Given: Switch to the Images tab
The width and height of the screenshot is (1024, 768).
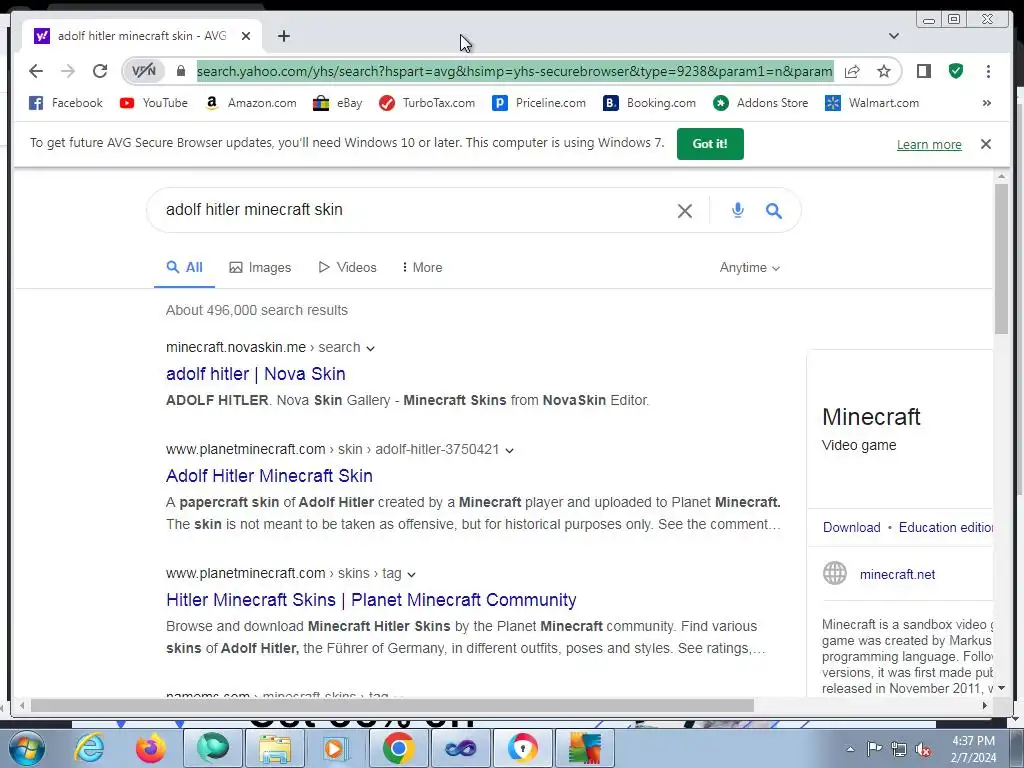Looking at the screenshot, I should 260,267.
